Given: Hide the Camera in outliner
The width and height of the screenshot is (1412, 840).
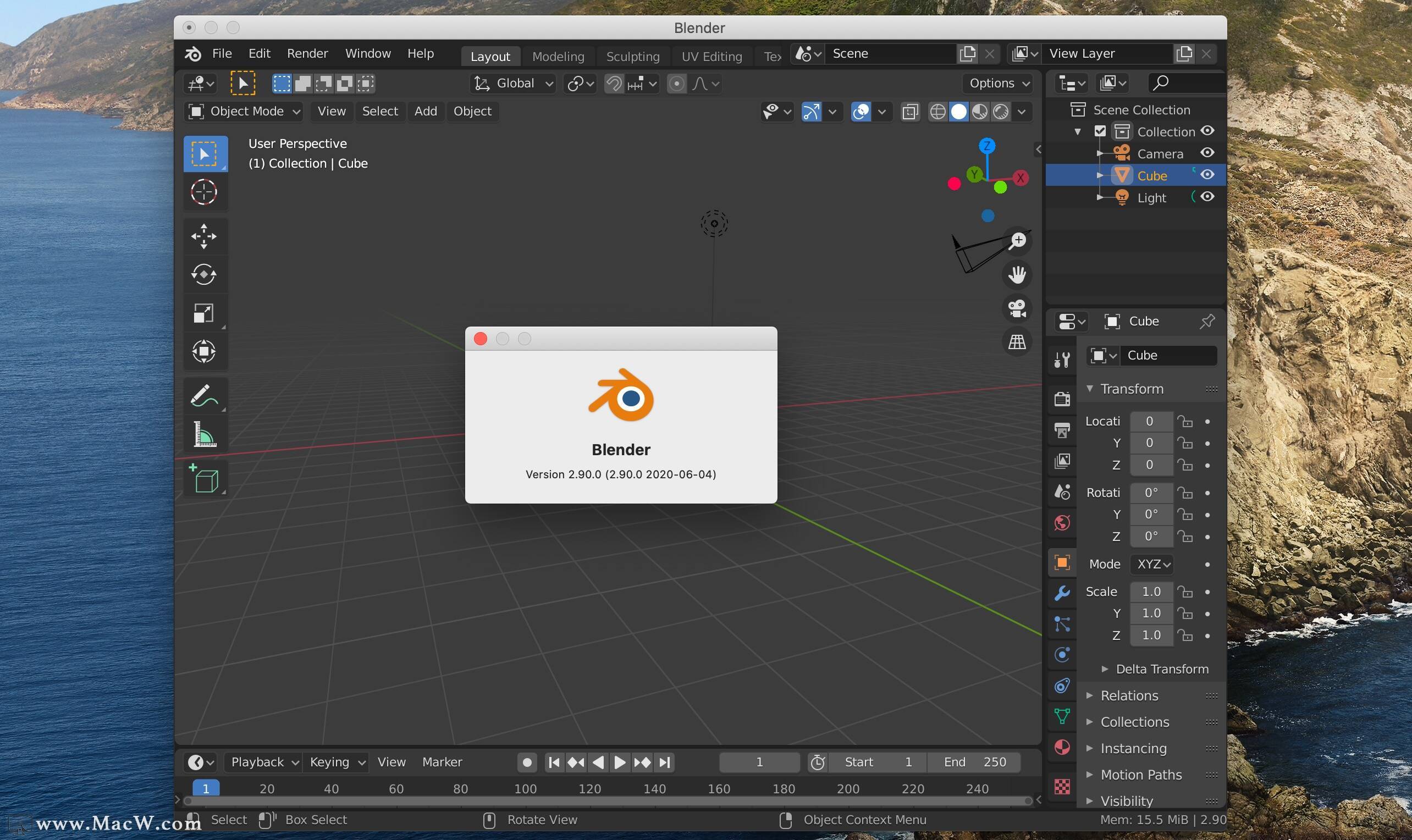Looking at the screenshot, I should coord(1207,153).
